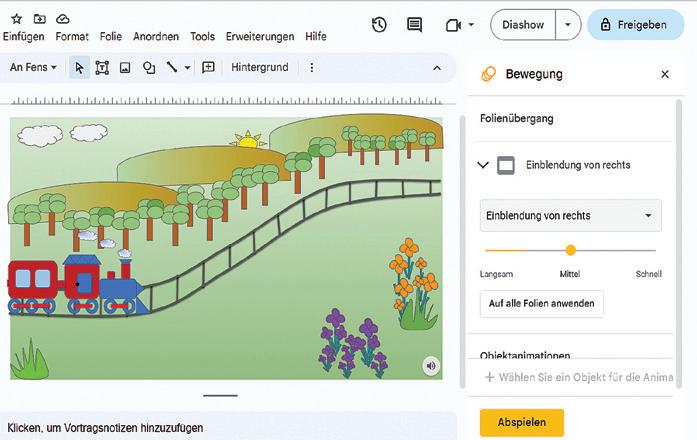Click Auf alle Folien anwenden button

click(541, 303)
